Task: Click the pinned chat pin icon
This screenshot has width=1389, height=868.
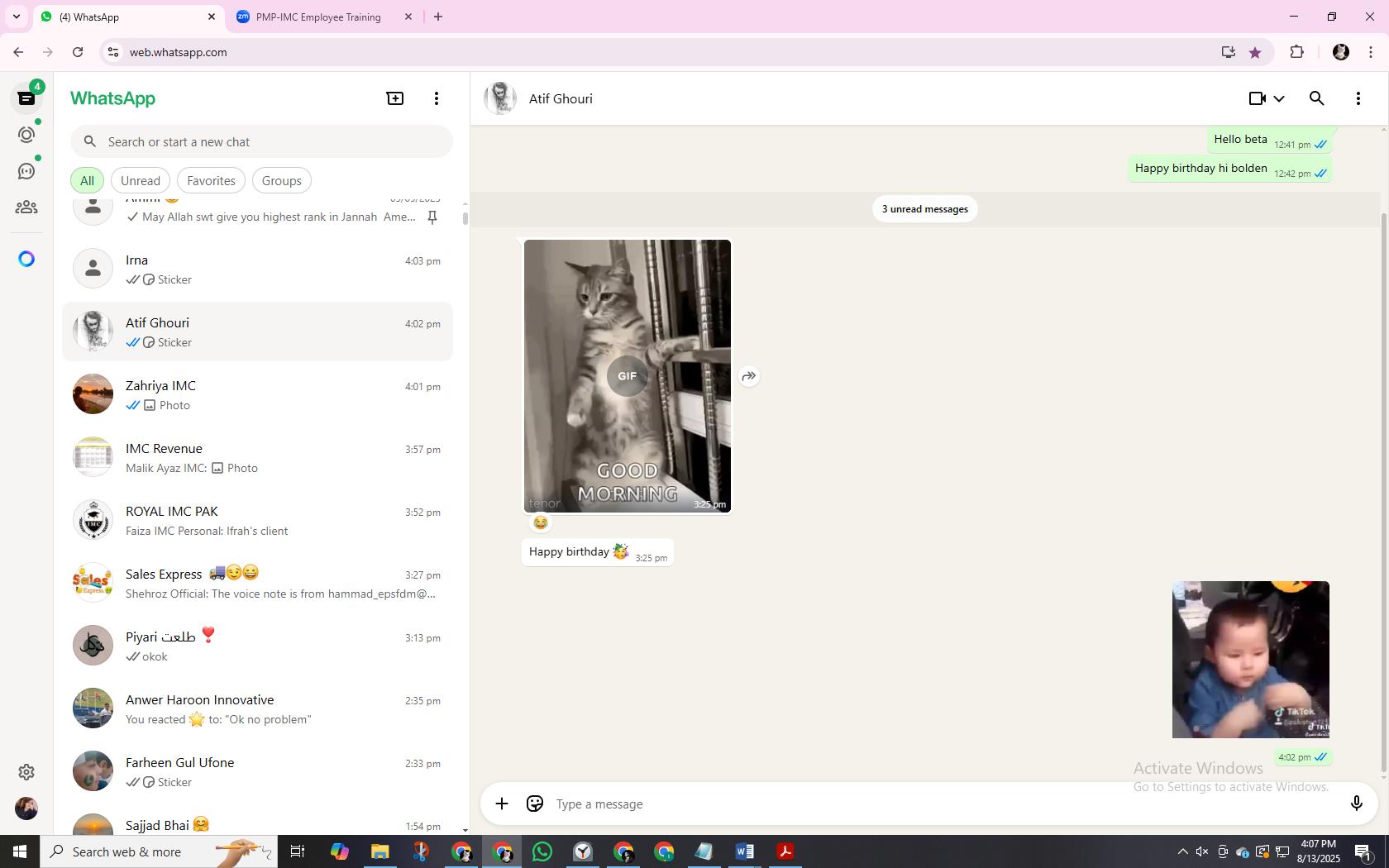Action: coord(432,217)
